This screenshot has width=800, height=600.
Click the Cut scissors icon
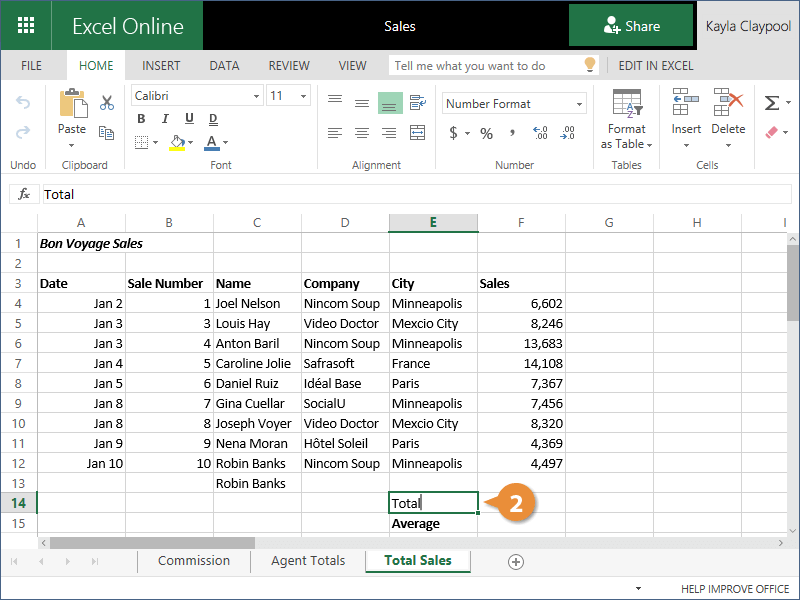(x=107, y=102)
